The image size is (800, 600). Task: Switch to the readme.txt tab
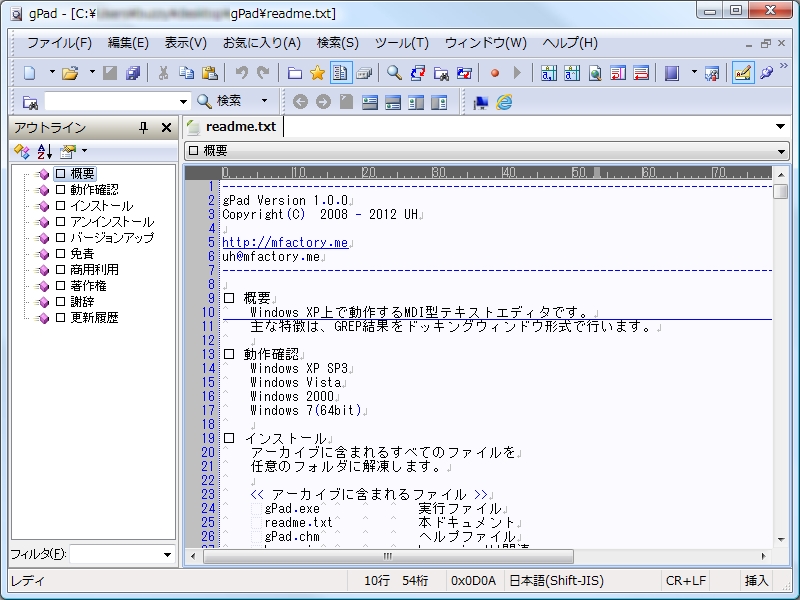240,127
